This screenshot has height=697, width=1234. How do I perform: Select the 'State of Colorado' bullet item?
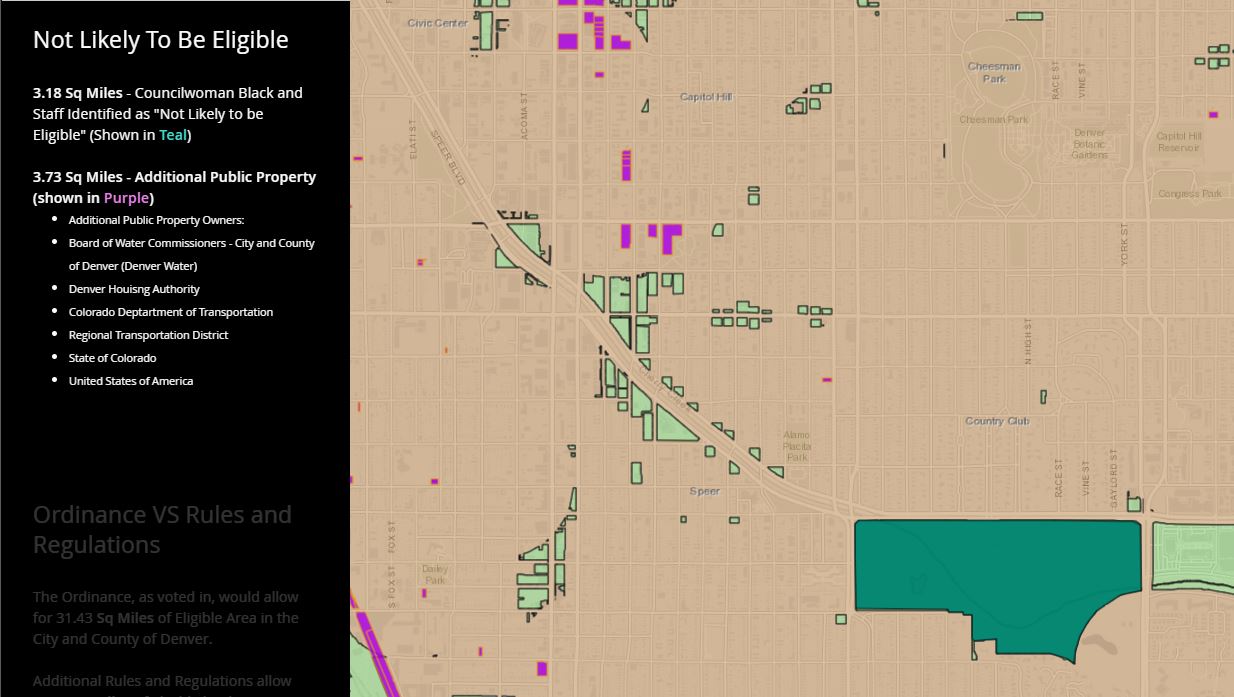point(112,358)
